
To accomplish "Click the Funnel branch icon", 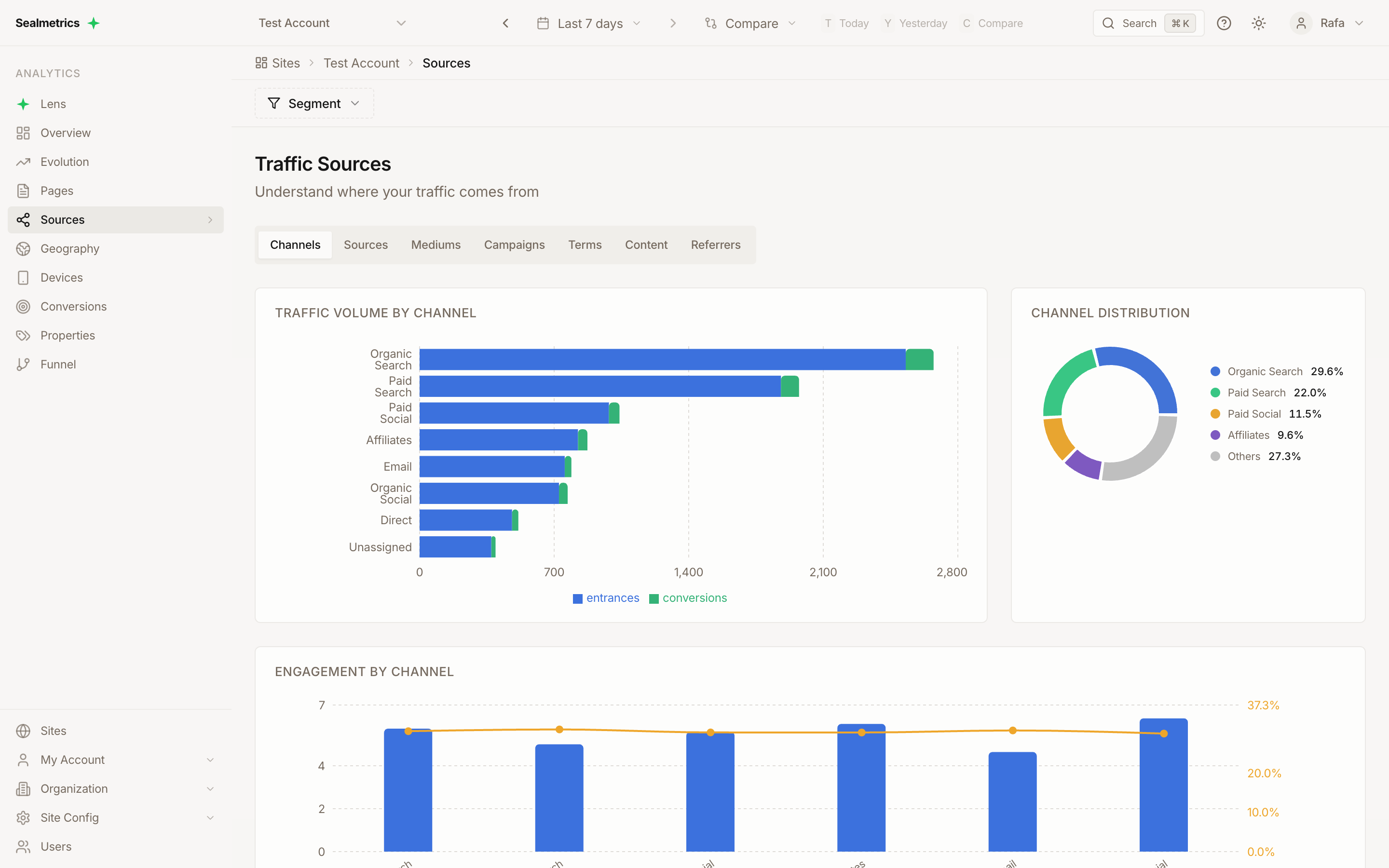I will pyautogui.click(x=23, y=365).
